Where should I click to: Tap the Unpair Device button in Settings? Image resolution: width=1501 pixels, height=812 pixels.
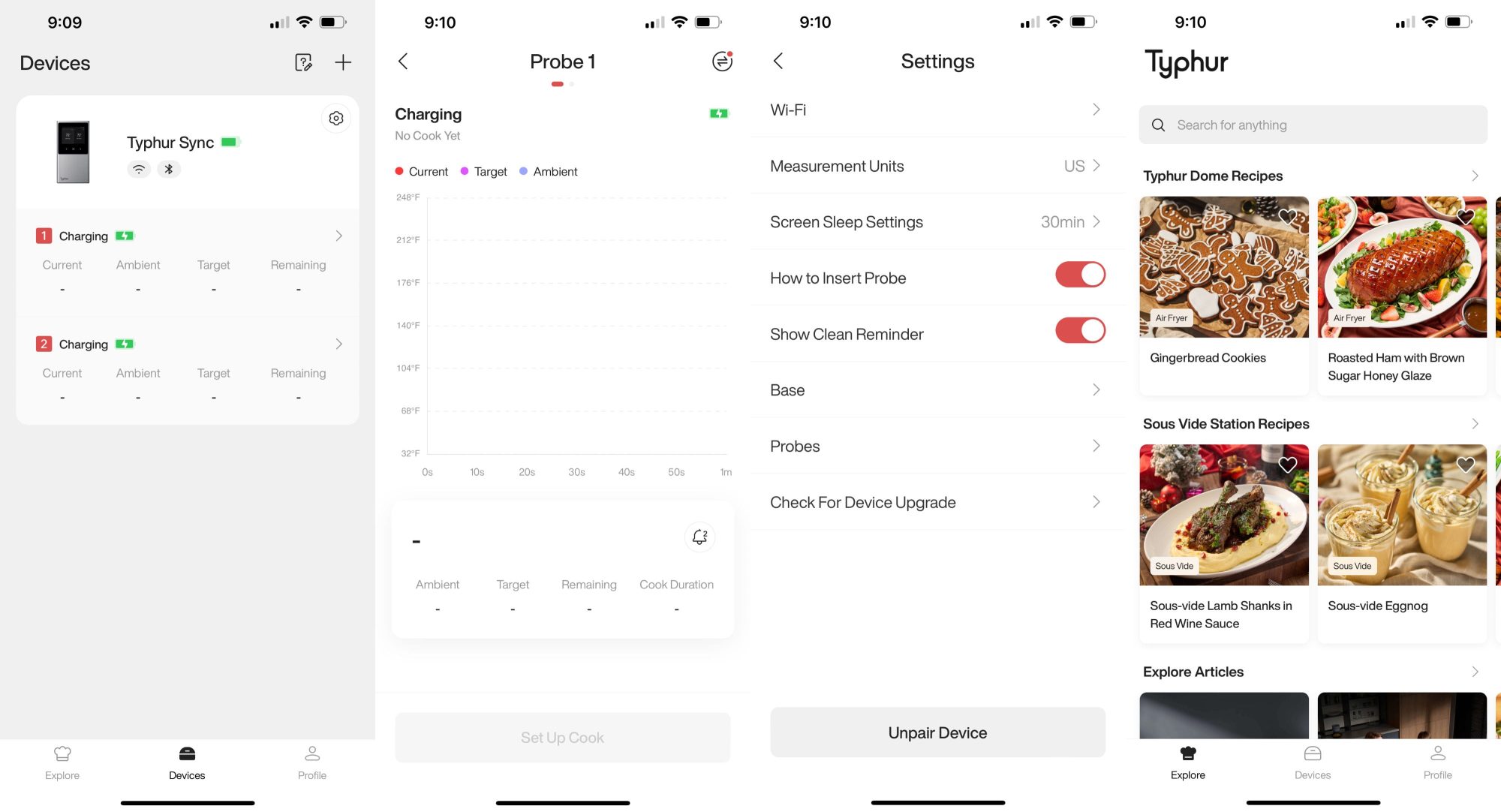pyautogui.click(x=937, y=734)
